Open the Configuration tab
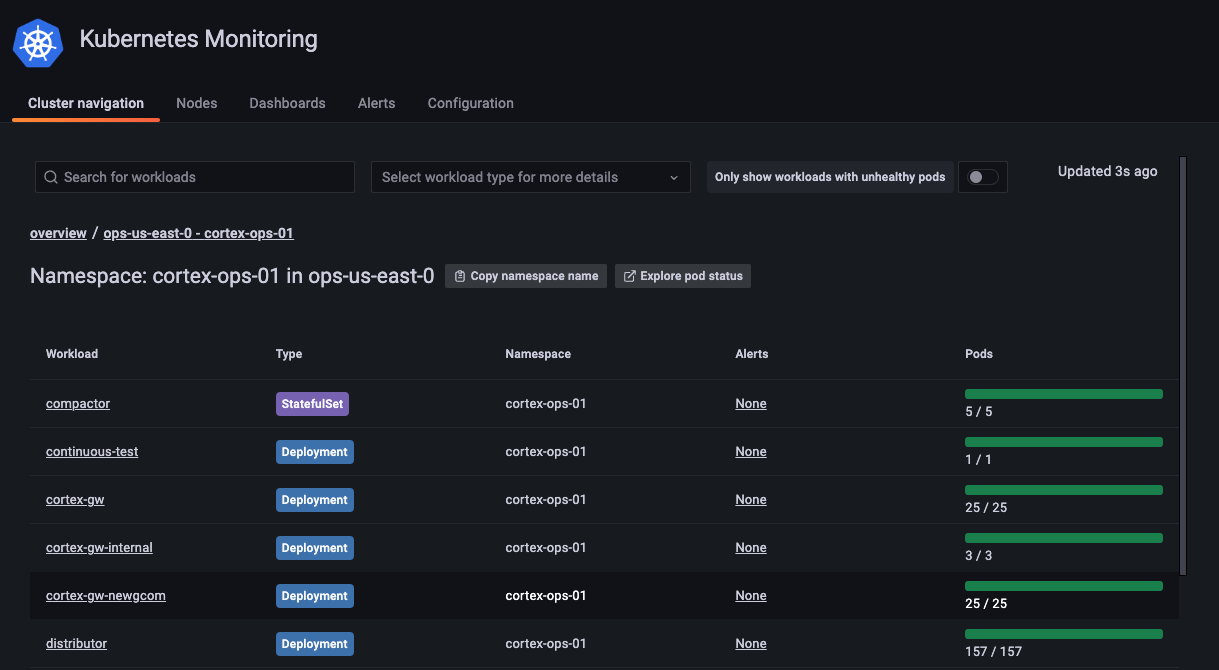 tap(470, 103)
